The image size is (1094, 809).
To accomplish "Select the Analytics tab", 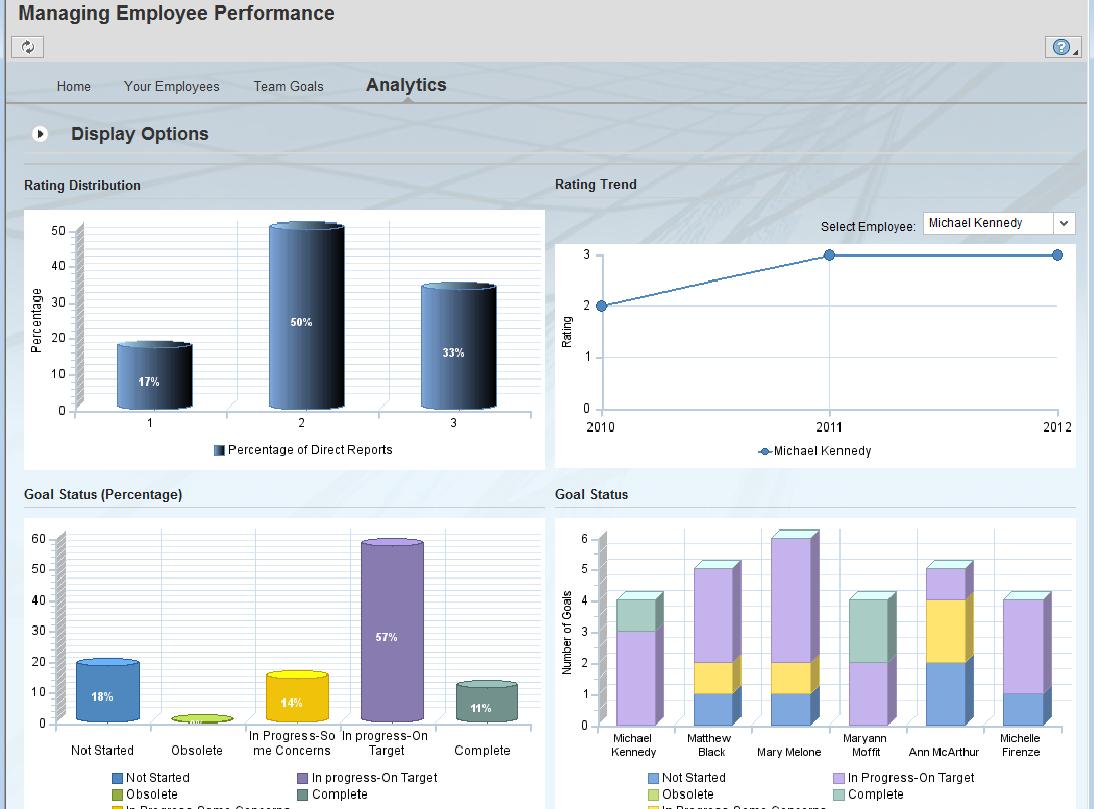I will (406, 85).
